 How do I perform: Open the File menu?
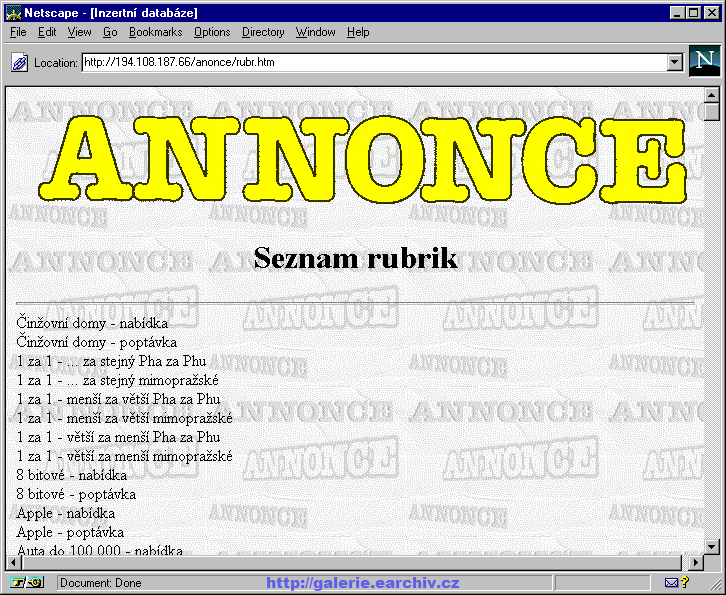coord(18,32)
